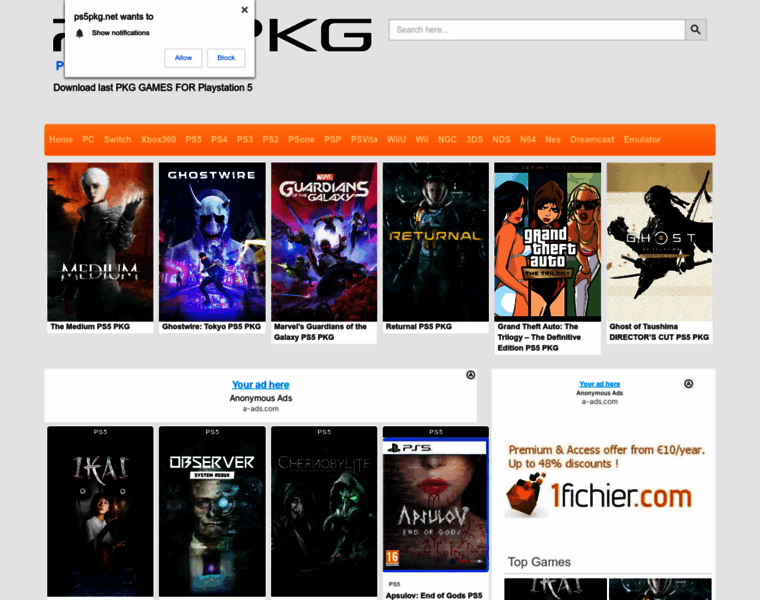This screenshot has width=760, height=600.
Task: Open the IKAI game cover in the post grid
Action: click(x=100, y=511)
